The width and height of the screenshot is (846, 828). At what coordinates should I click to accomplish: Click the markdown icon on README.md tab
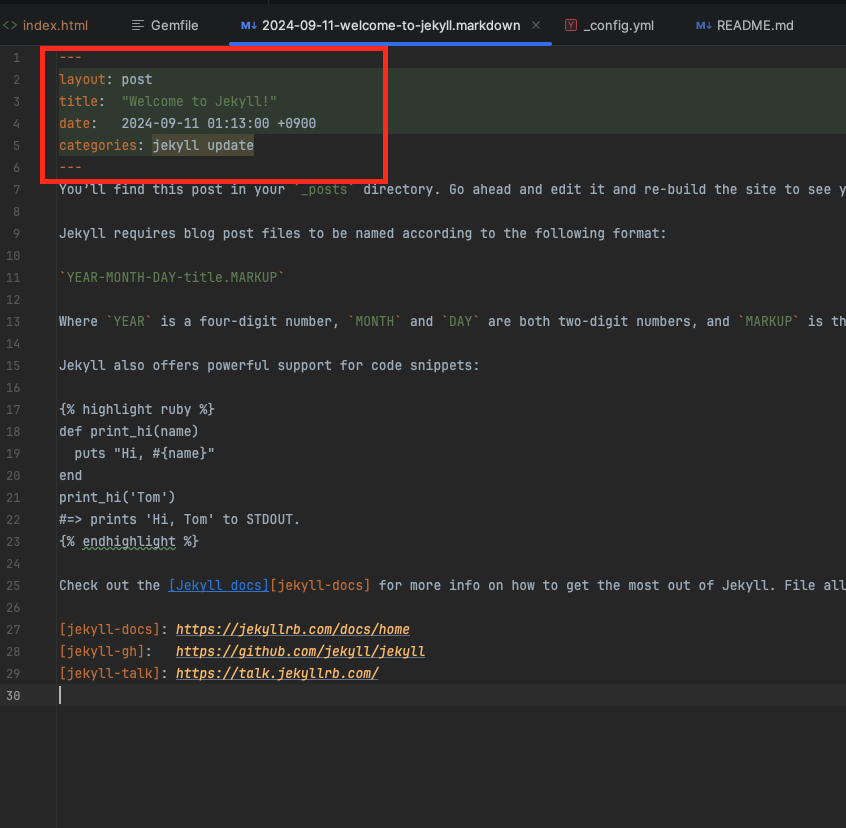pos(704,25)
